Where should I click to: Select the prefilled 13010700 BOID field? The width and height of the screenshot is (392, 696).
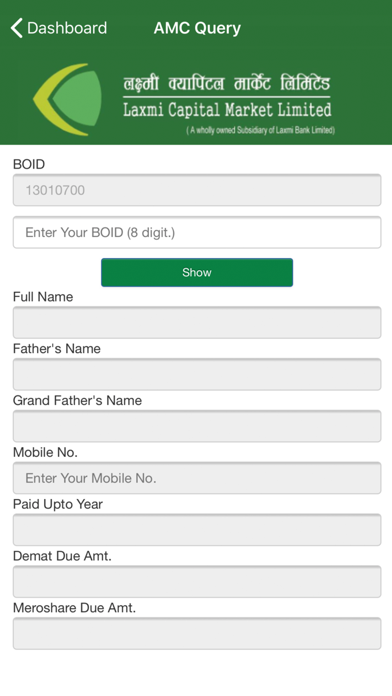197,190
